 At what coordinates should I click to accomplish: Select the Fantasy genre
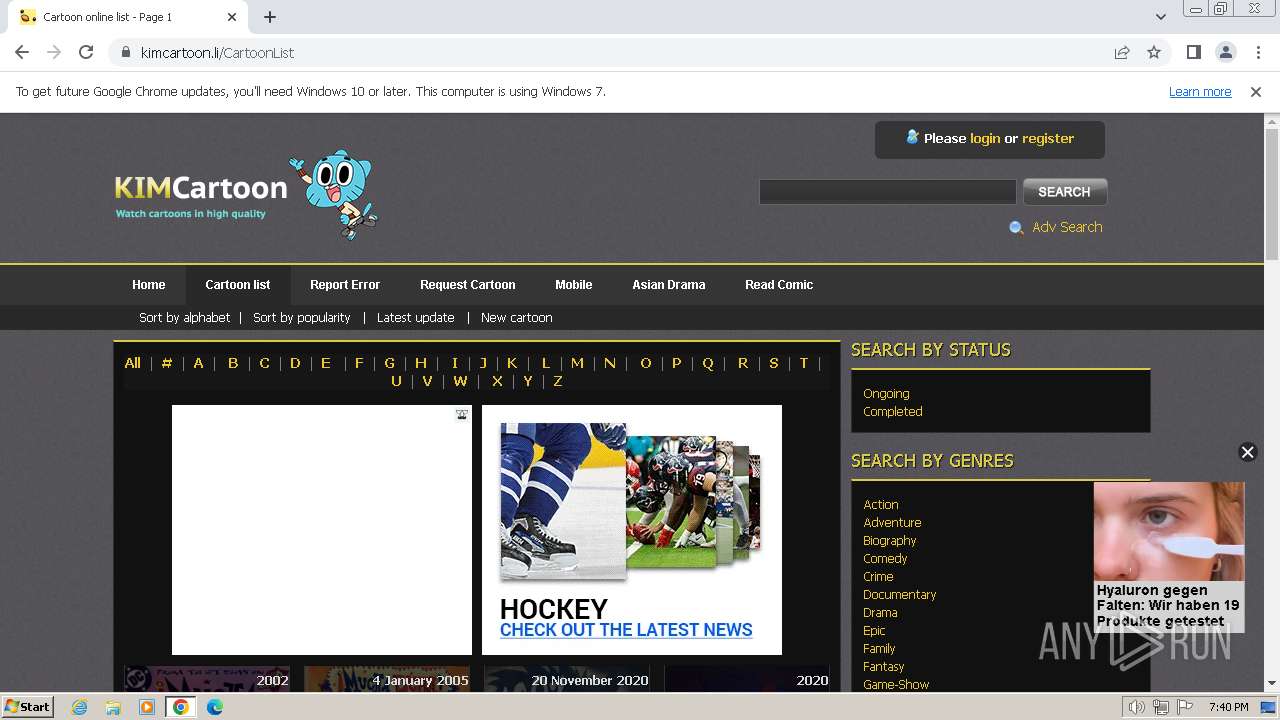[x=884, y=666]
